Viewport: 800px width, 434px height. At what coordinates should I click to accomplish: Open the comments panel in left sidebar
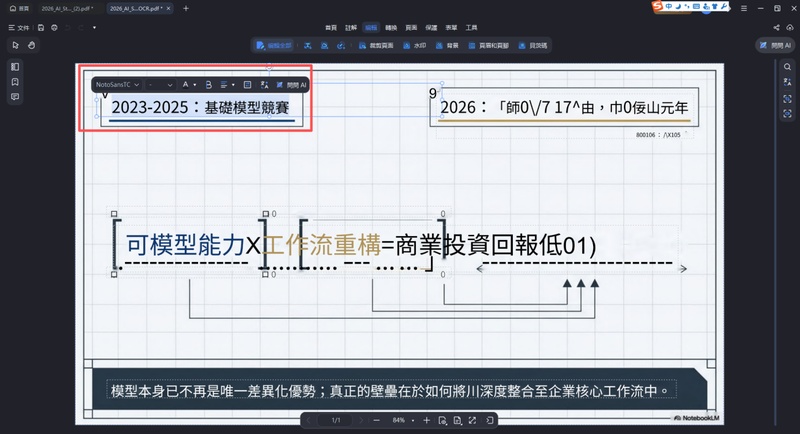pos(15,96)
